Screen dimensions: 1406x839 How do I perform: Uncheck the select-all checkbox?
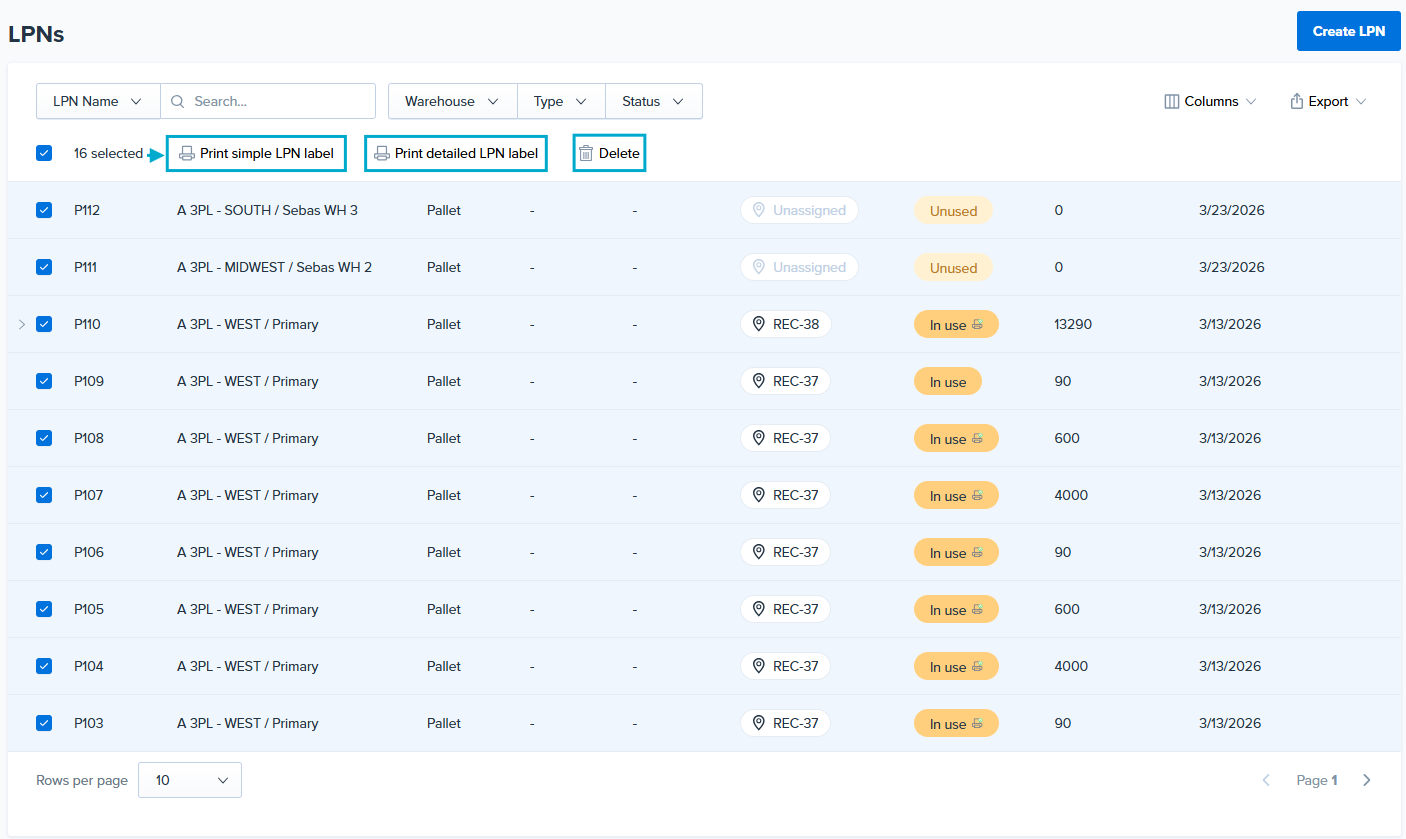pyautogui.click(x=44, y=153)
